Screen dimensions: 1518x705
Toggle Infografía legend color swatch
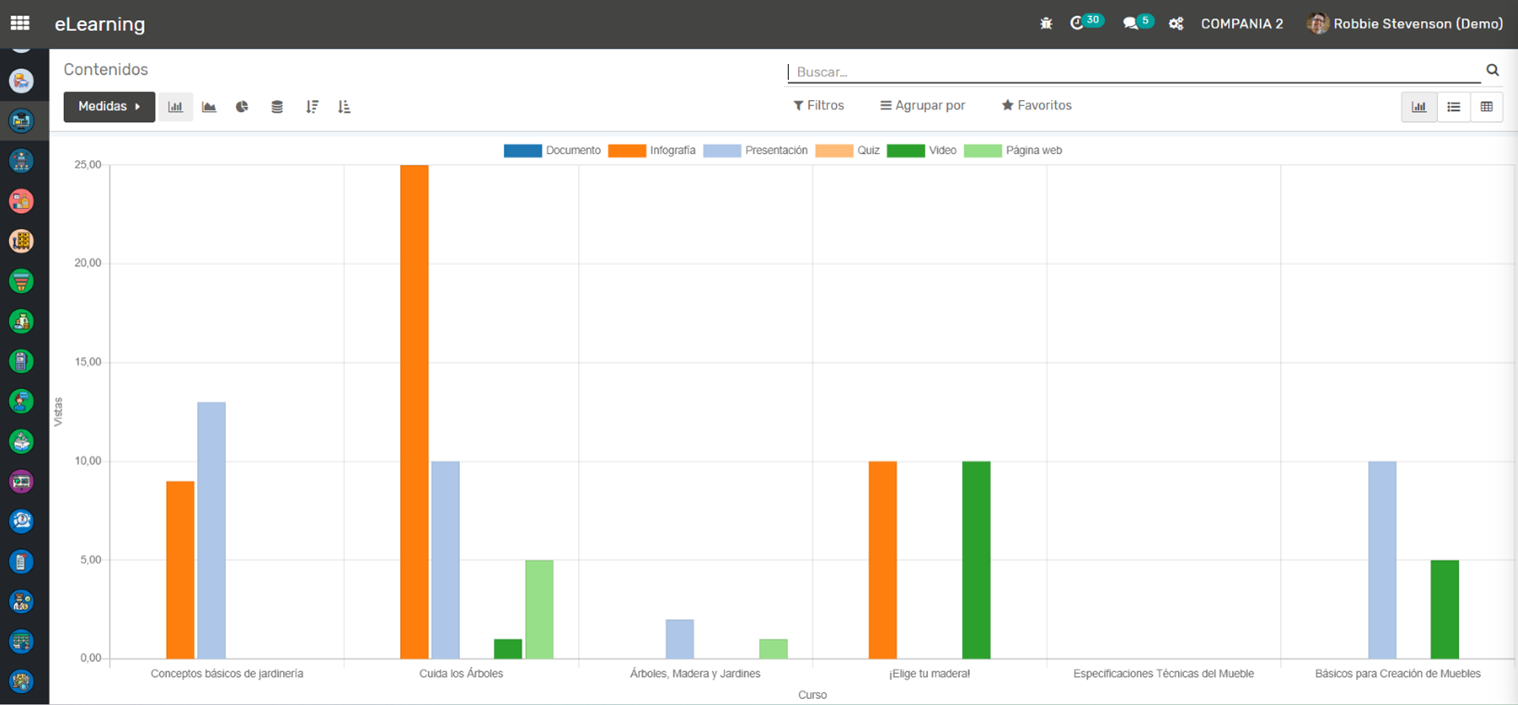click(x=626, y=151)
